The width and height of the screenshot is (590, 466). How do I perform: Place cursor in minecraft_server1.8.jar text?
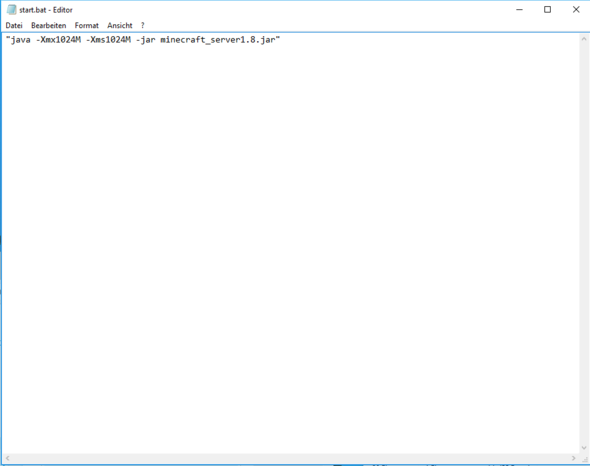coord(218,40)
